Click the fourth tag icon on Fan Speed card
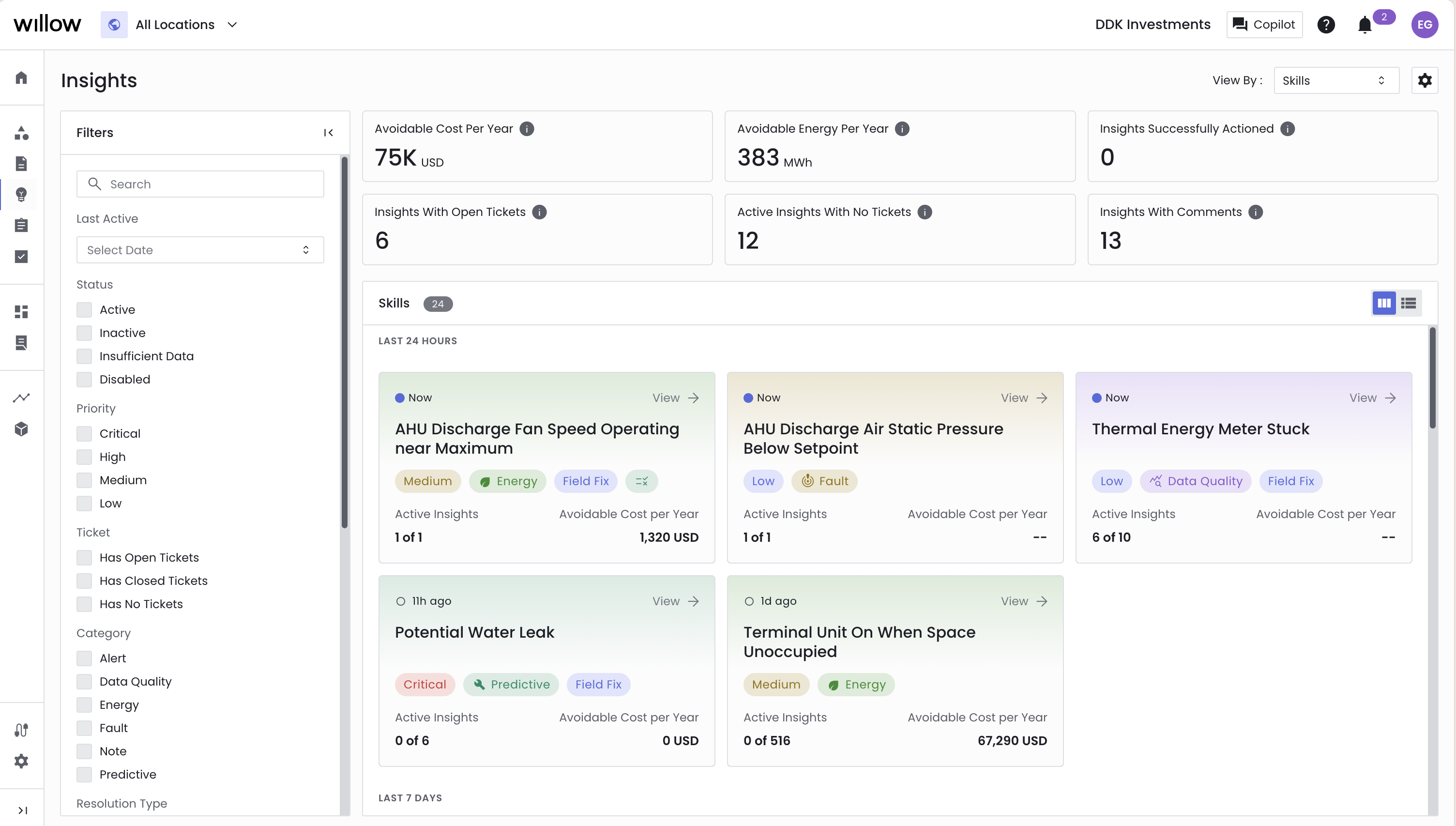Image resolution: width=1456 pixels, height=826 pixels. [641, 481]
